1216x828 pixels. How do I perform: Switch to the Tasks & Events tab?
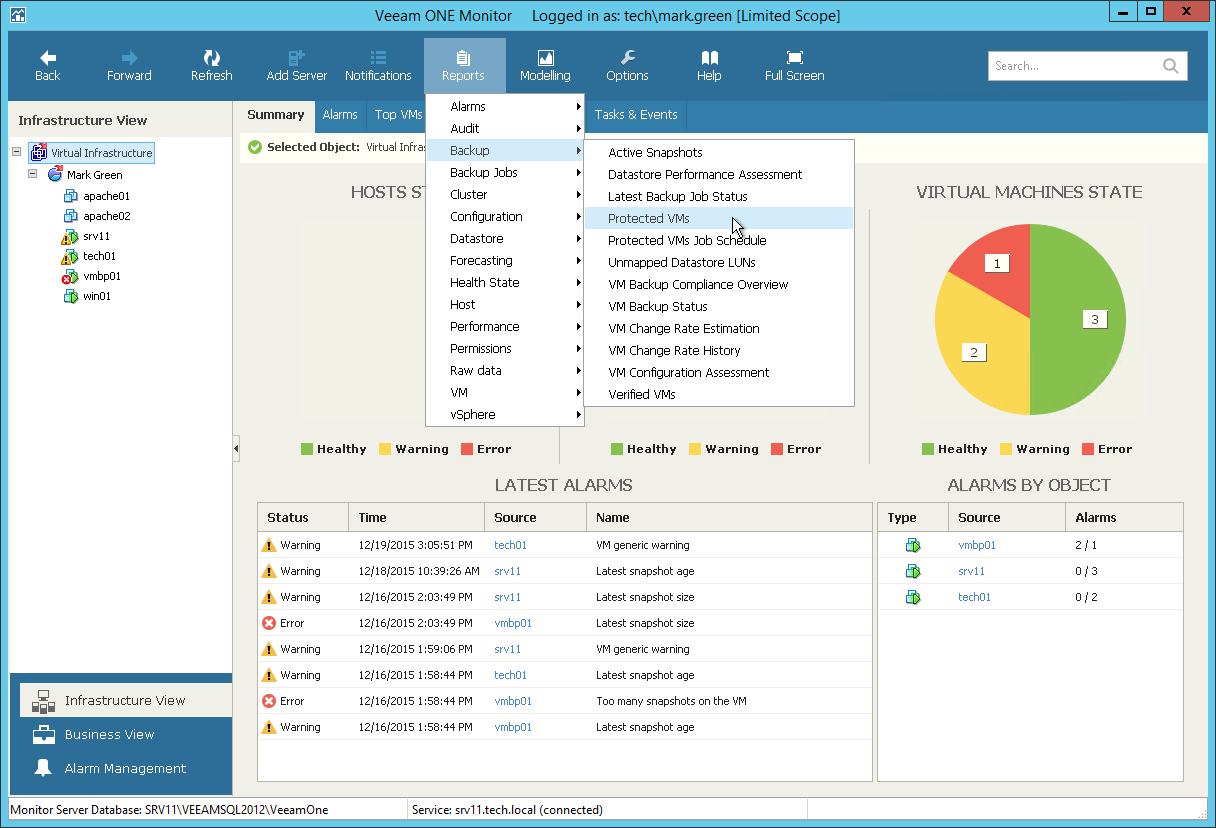(636, 115)
